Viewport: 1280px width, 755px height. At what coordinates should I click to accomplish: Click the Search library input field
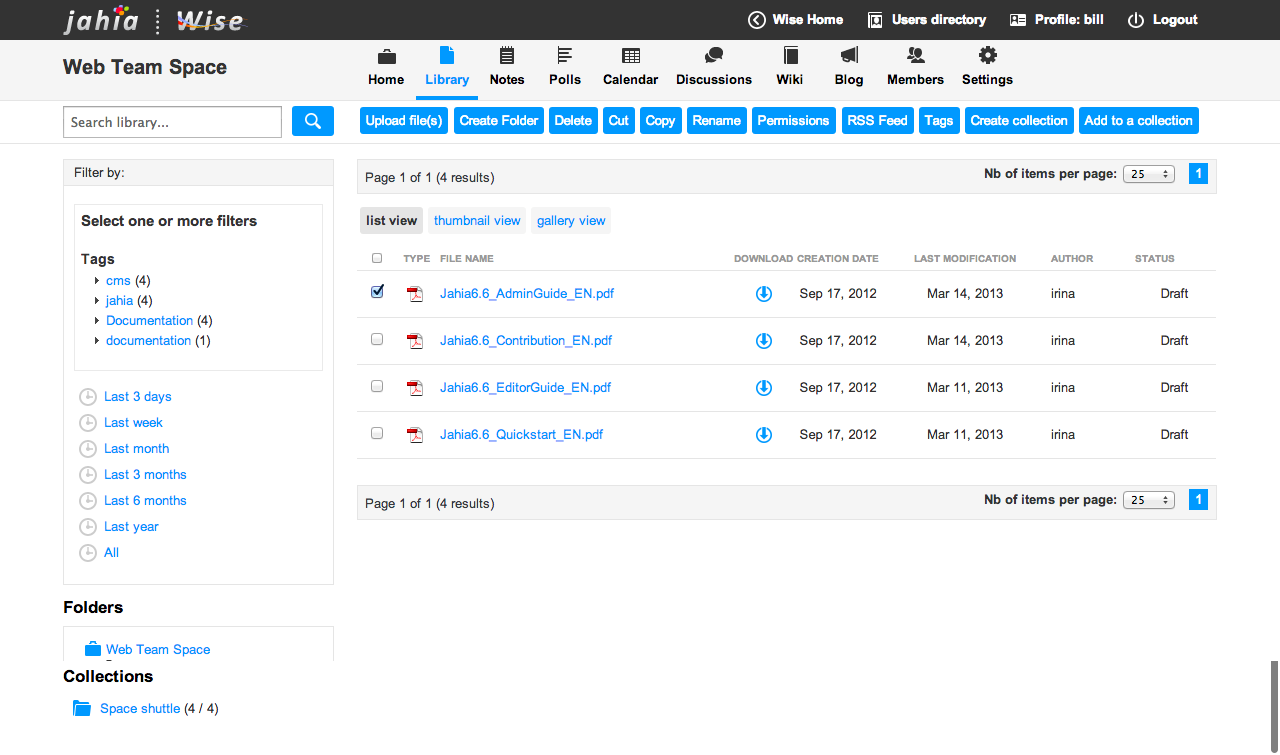[172, 122]
